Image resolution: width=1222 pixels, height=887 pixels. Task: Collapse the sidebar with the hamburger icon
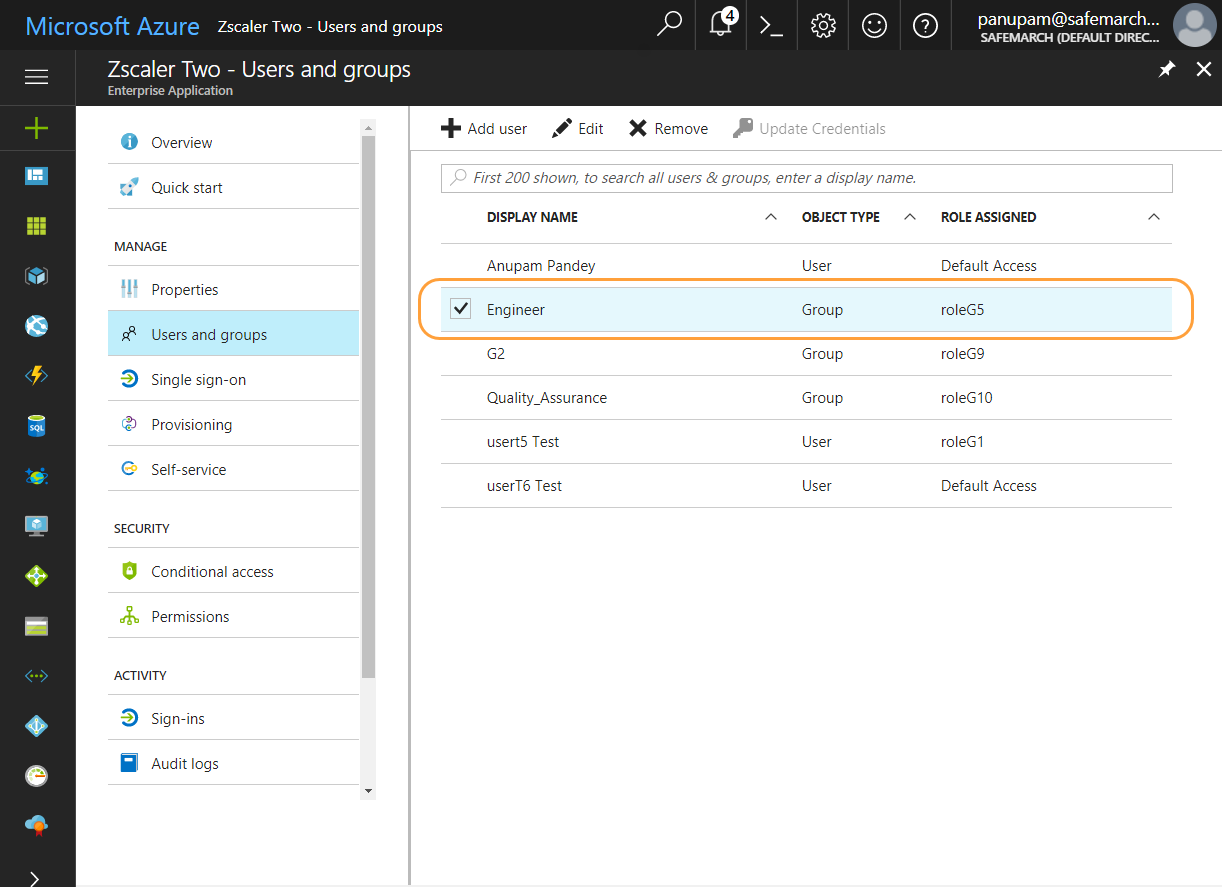[x=36, y=77]
